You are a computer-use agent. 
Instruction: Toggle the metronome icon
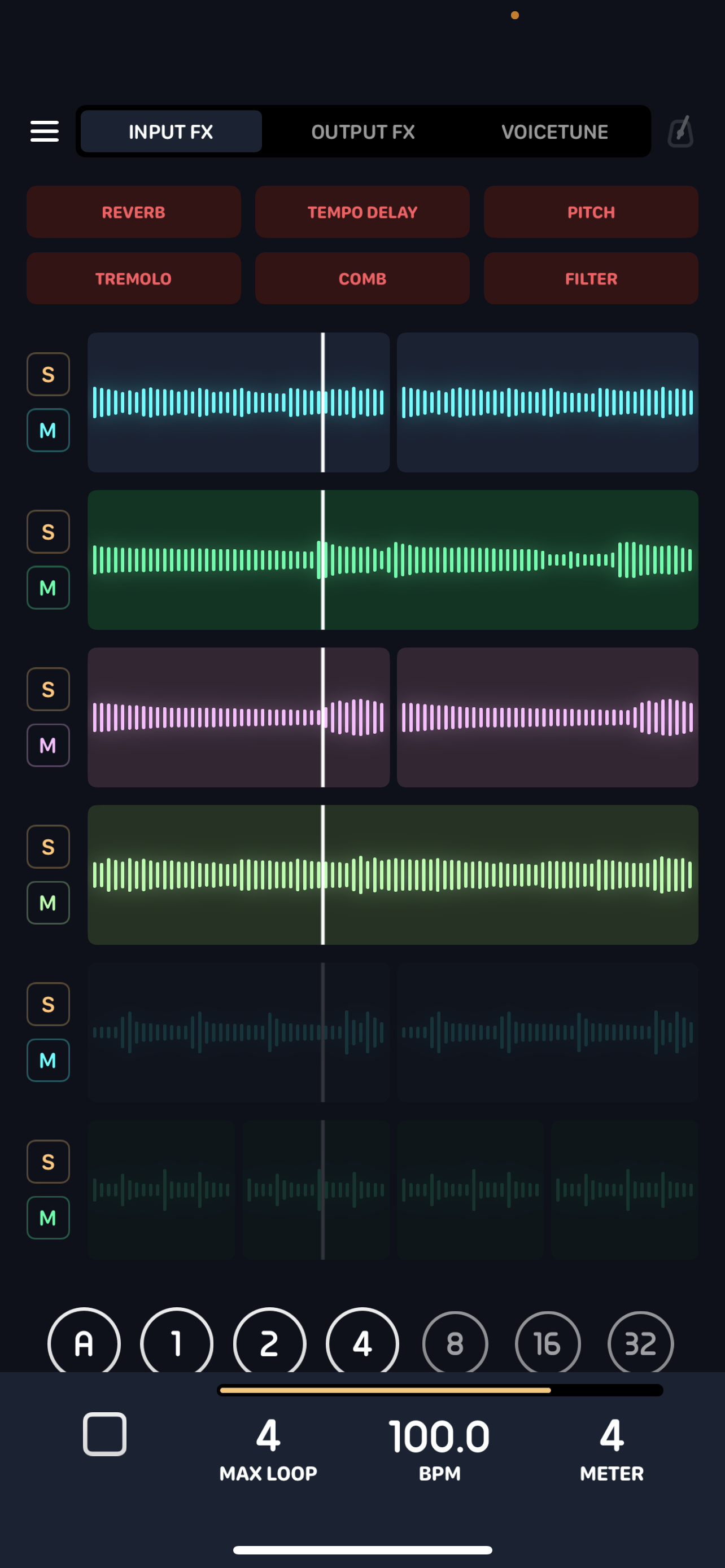click(x=680, y=132)
